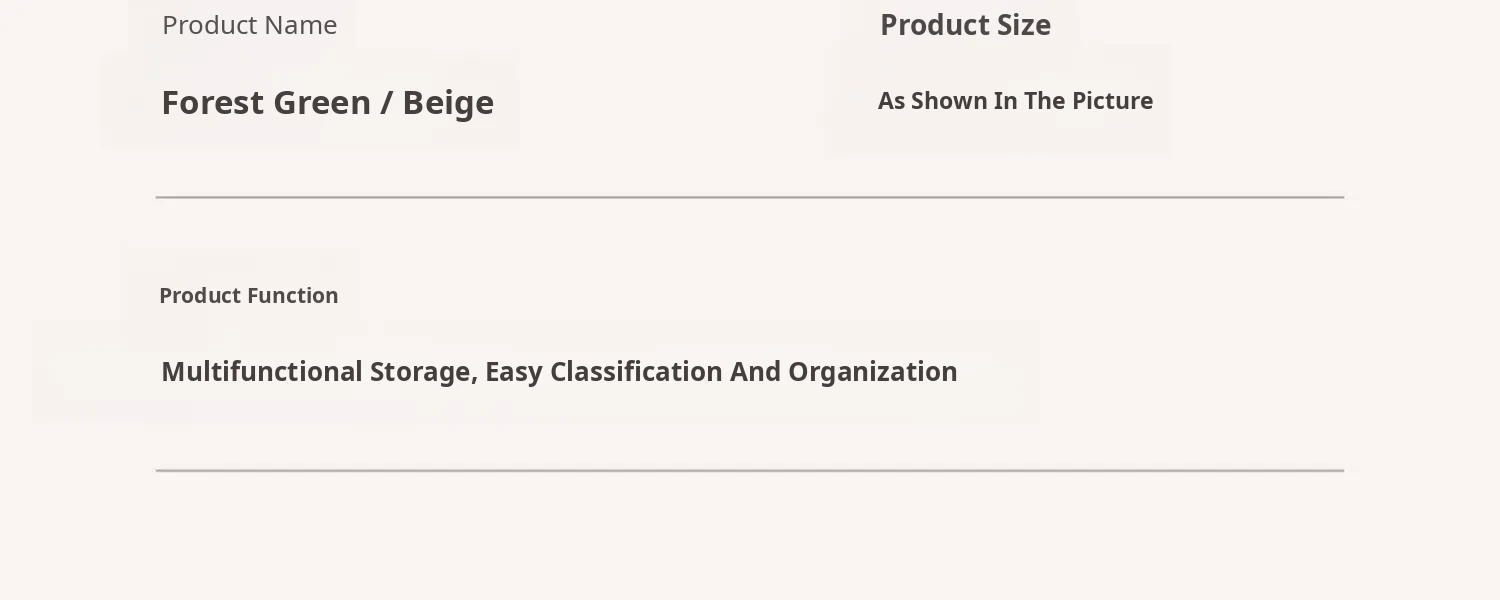Click the word 'Size' in the Product Size heading
The image size is (1500, 600).
(1023, 25)
